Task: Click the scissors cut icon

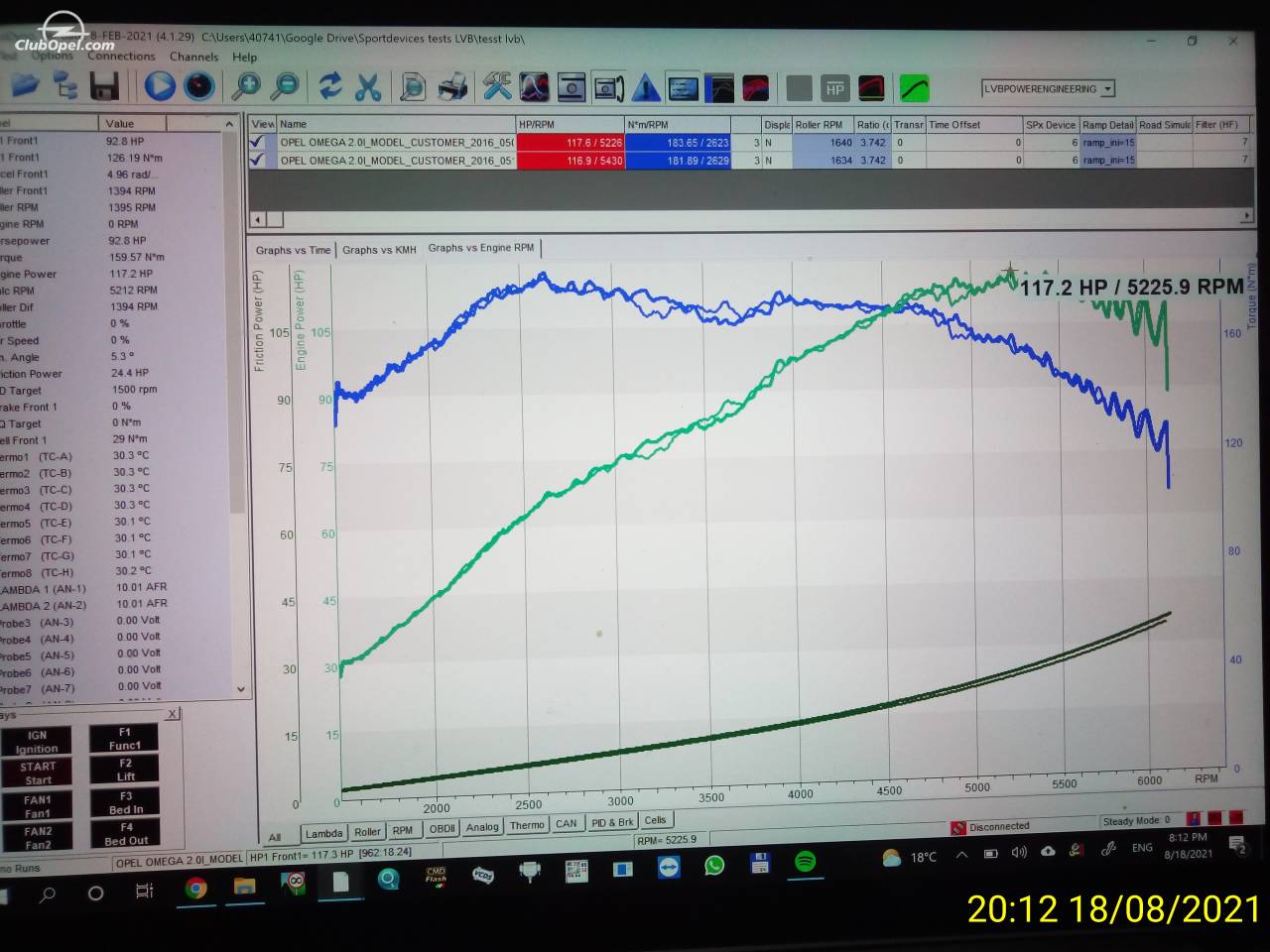Action: (x=368, y=87)
